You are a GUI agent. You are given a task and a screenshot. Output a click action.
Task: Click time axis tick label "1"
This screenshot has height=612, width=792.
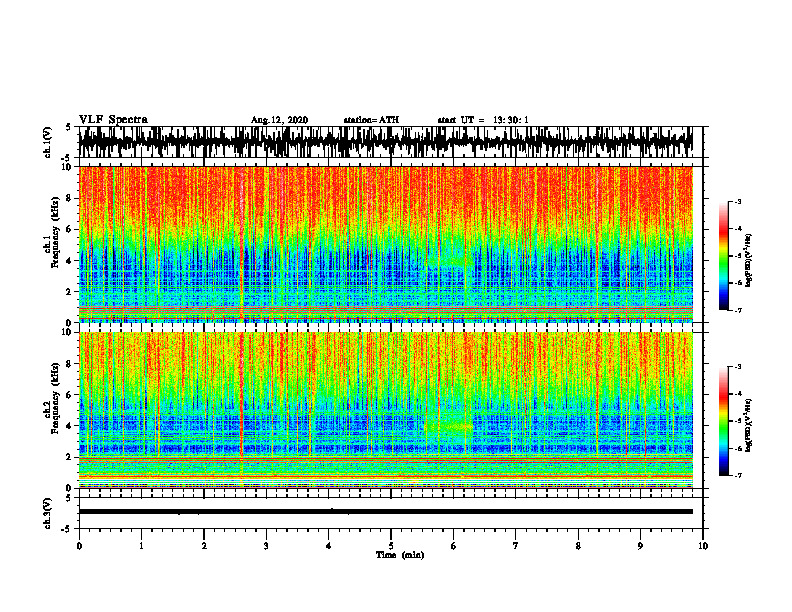[x=141, y=546]
